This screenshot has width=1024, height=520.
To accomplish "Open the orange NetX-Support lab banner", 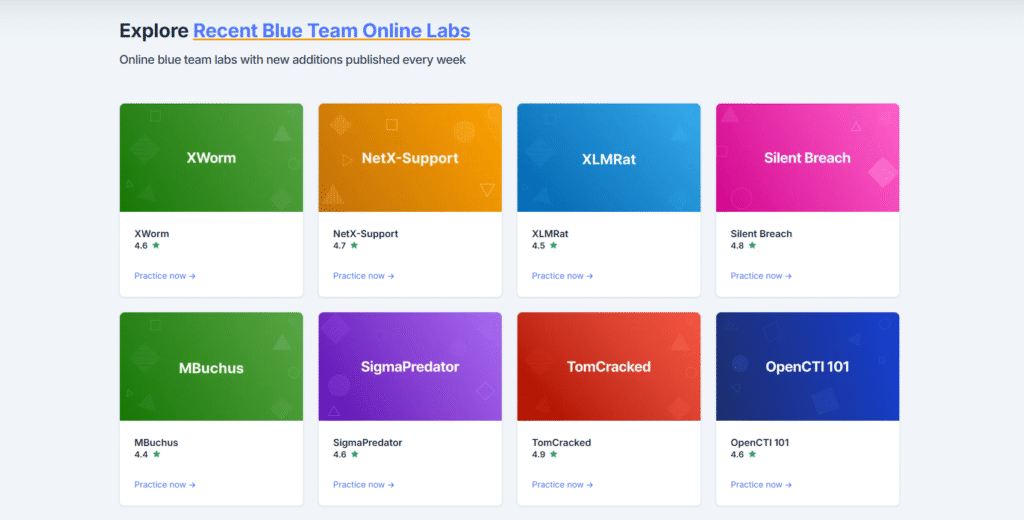I will (x=410, y=157).
